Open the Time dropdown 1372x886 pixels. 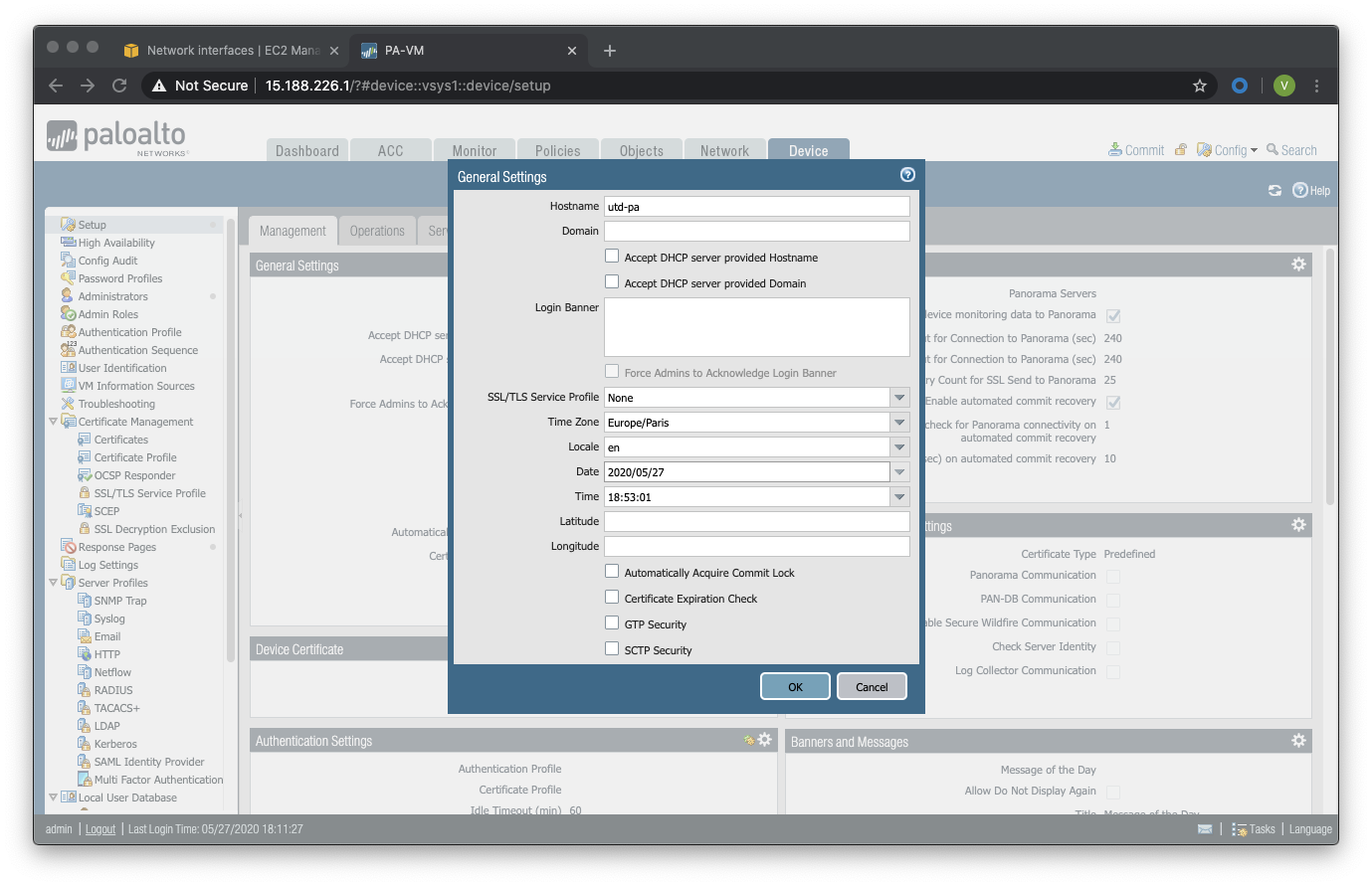(899, 496)
